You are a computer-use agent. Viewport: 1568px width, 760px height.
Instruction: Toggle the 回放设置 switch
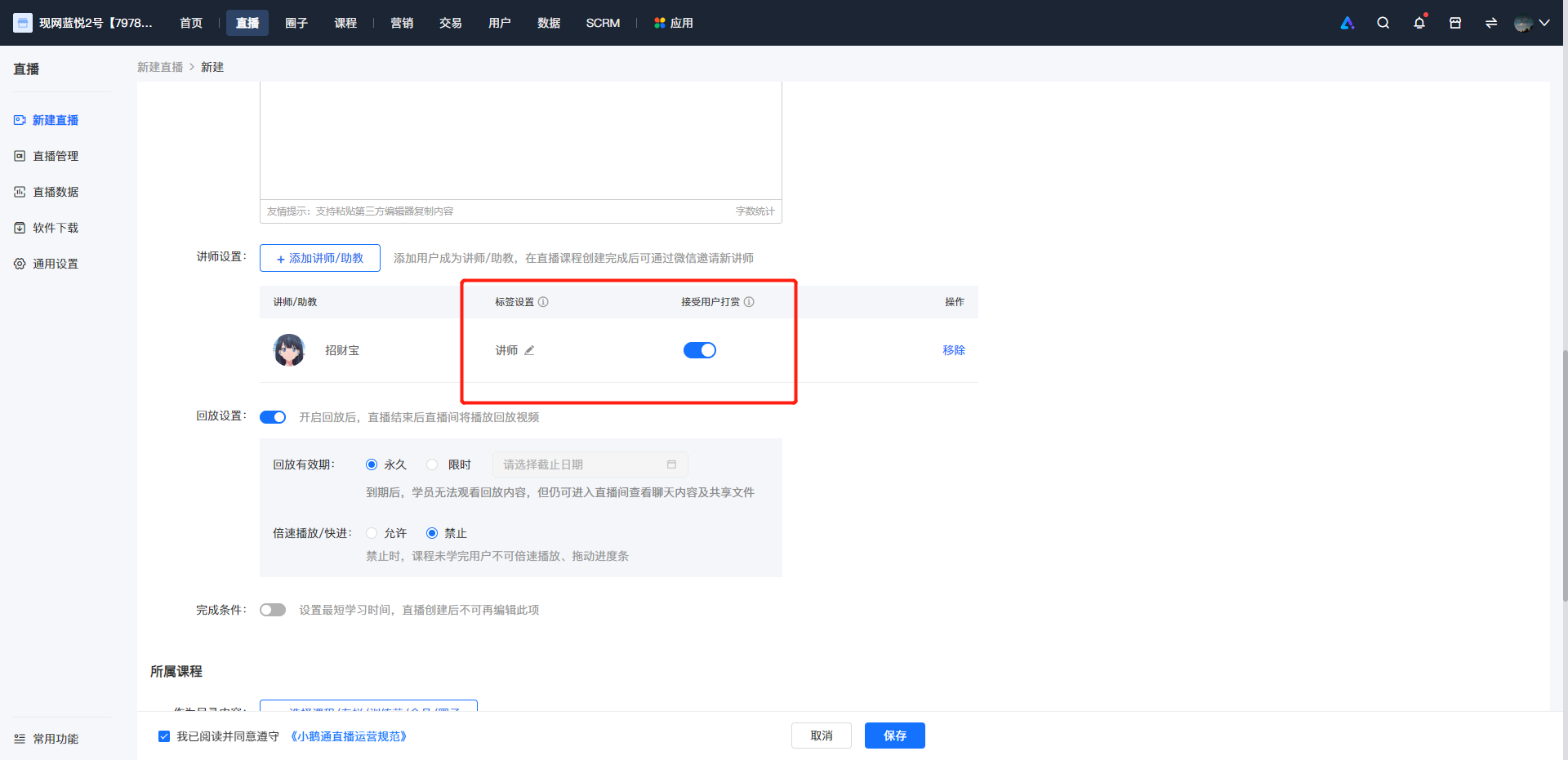click(x=273, y=417)
